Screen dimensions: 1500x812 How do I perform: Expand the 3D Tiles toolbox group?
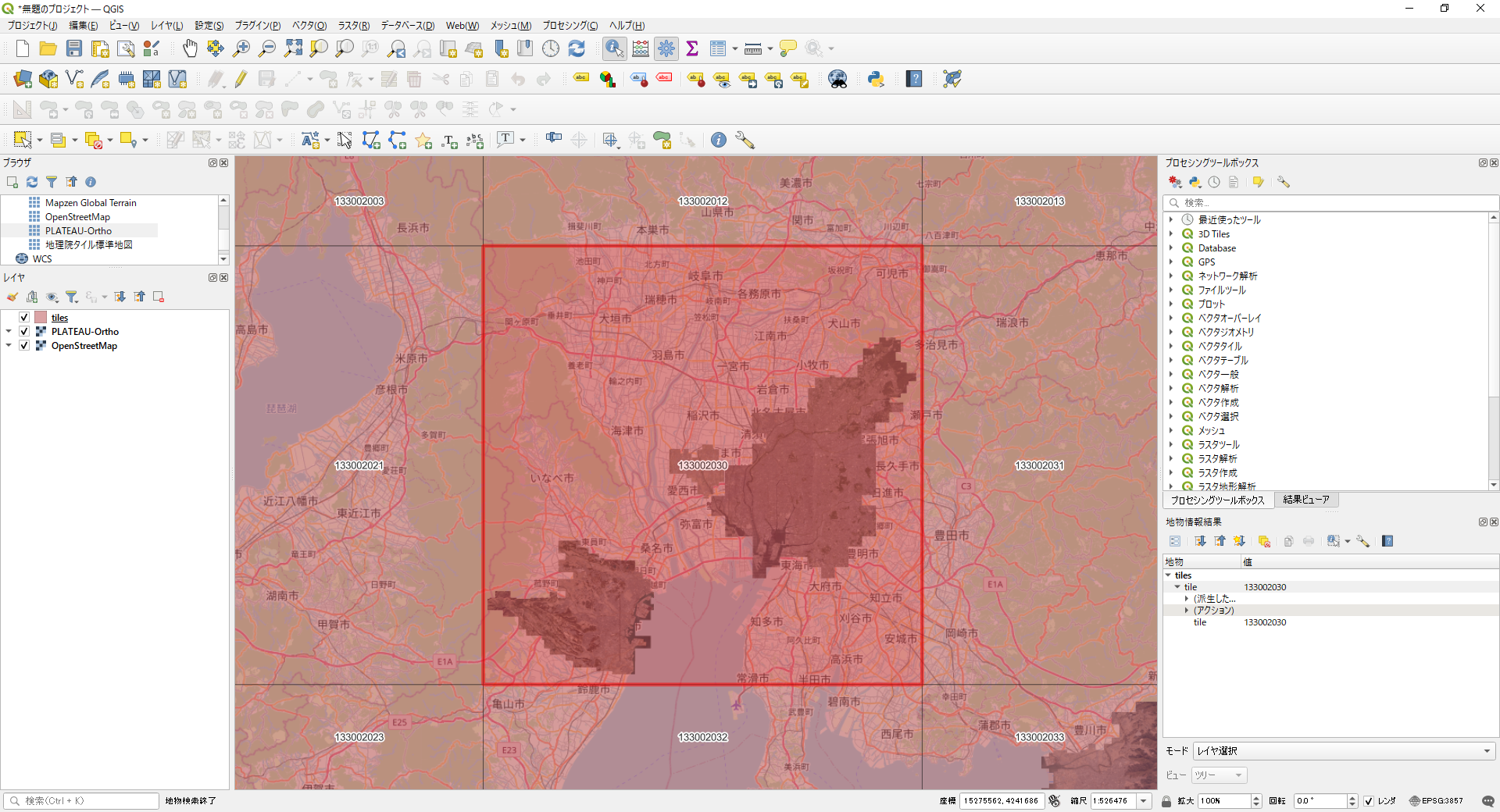pyautogui.click(x=1171, y=234)
